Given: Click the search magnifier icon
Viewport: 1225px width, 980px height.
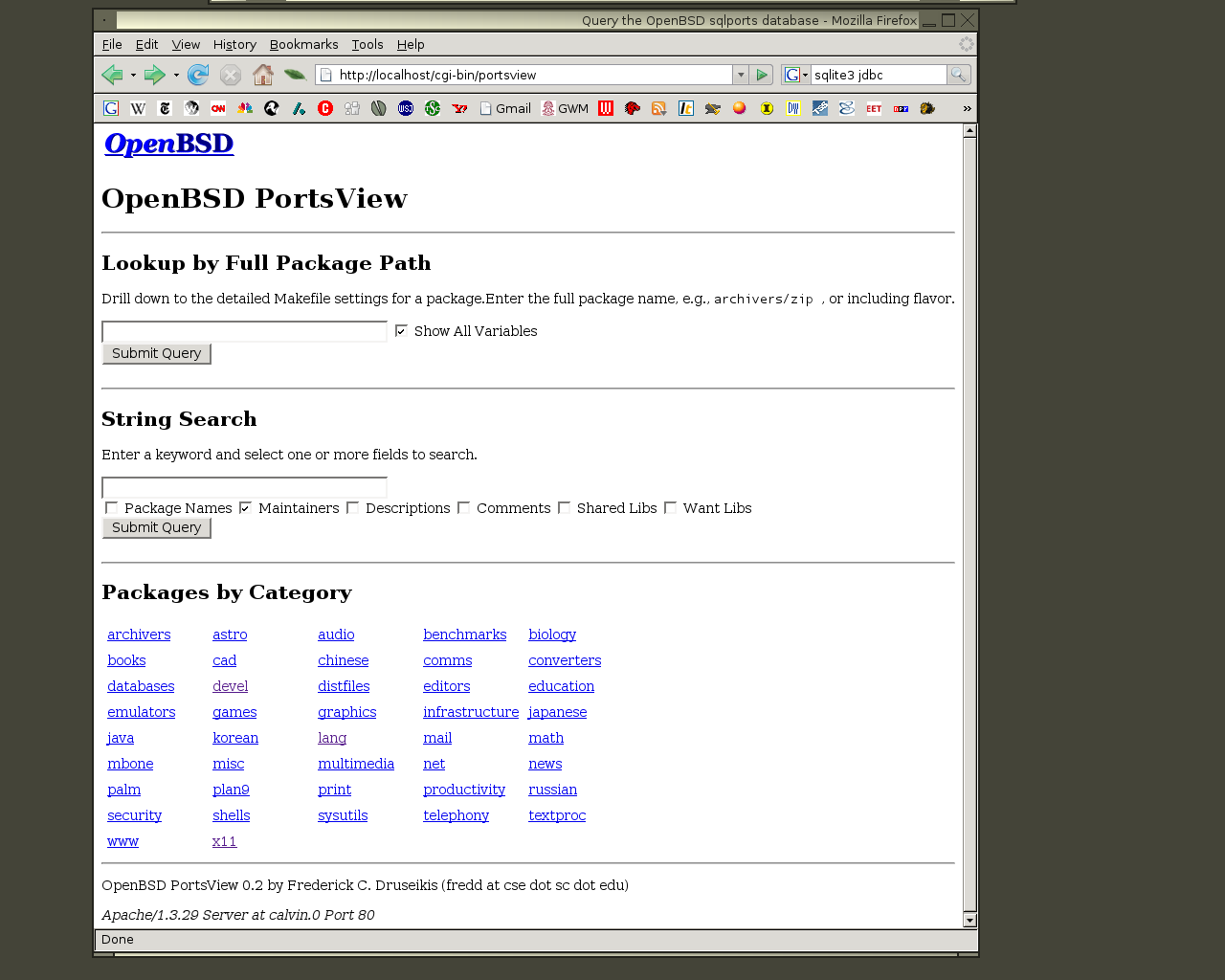Looking at the screenshot, I should click(958, 75).
